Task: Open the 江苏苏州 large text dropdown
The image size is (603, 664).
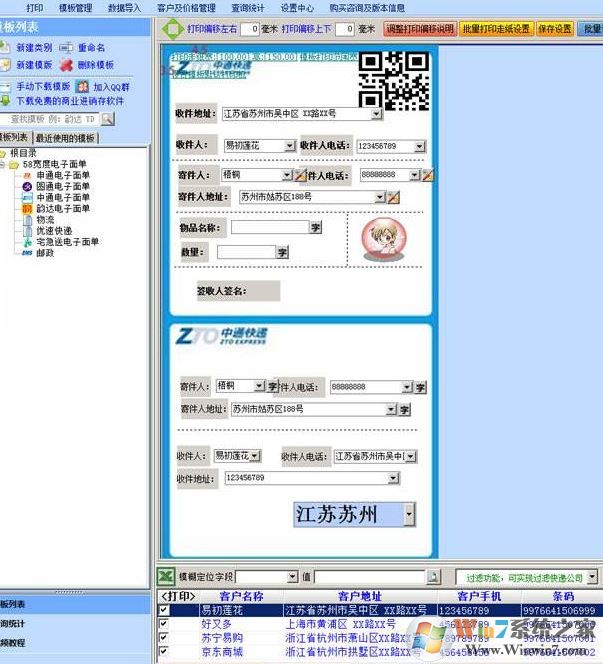Action: (x=409, y=515)
